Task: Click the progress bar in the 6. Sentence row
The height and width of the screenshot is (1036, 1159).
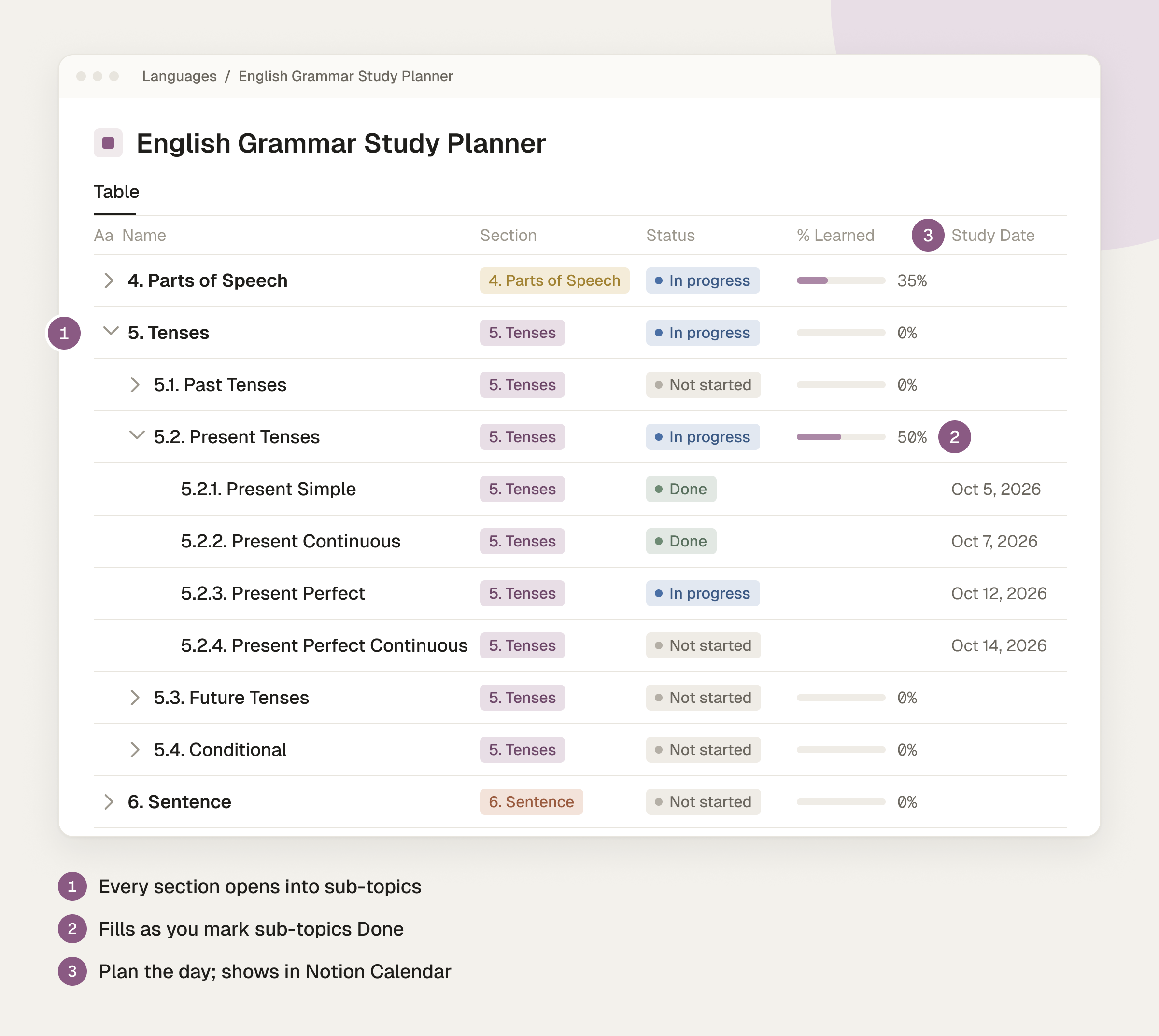Action: pos(841,802)
